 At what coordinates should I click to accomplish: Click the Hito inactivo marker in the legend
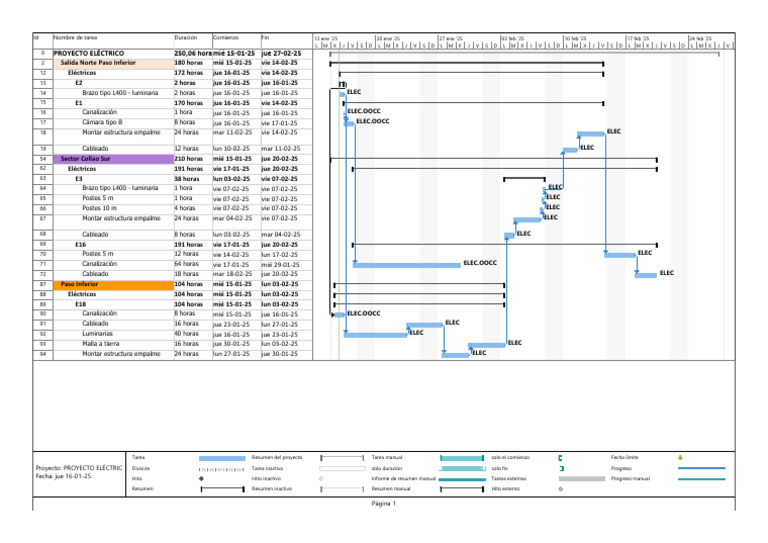pos(321,478)
